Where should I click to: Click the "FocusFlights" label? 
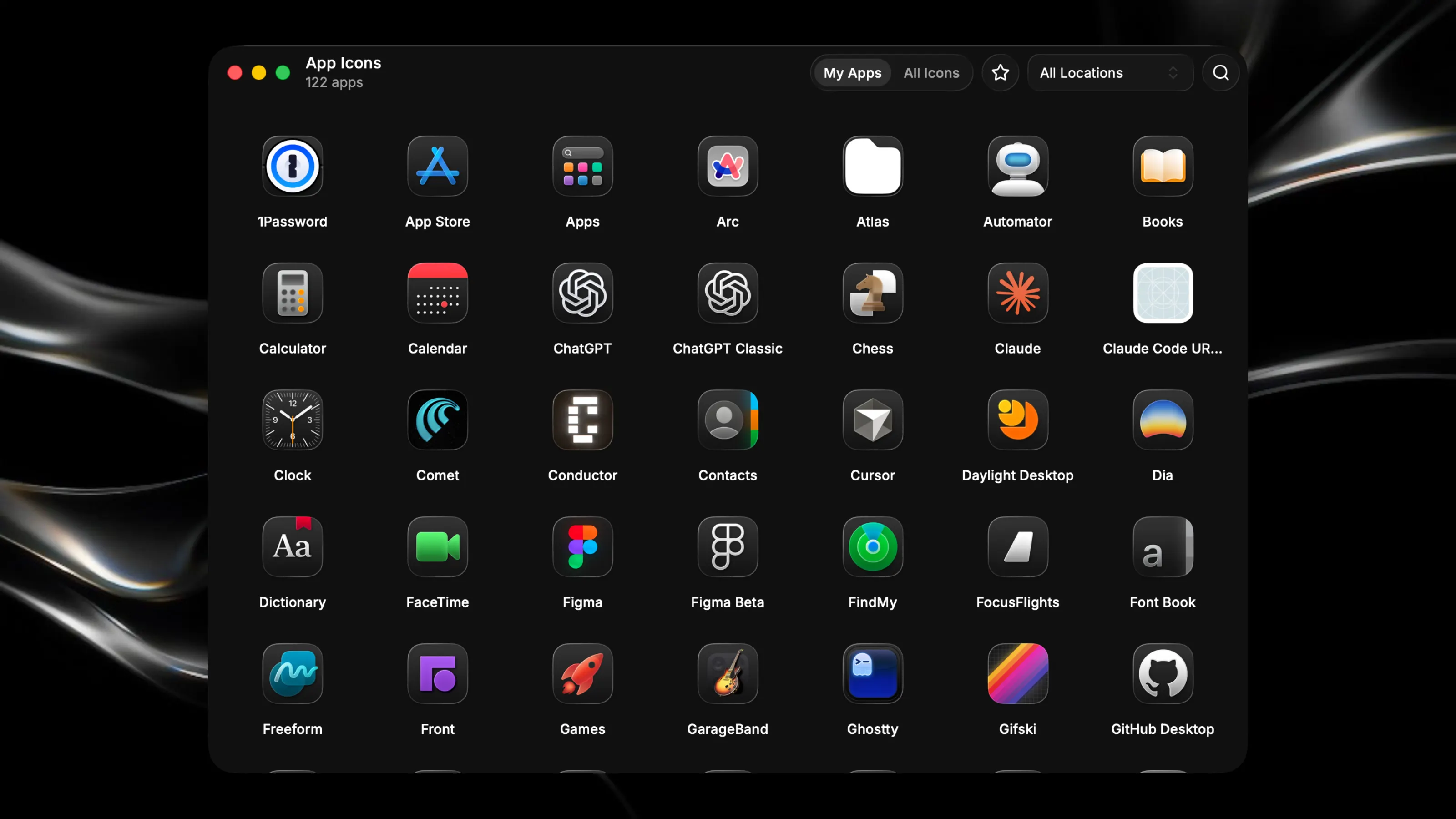point(1018,602)
